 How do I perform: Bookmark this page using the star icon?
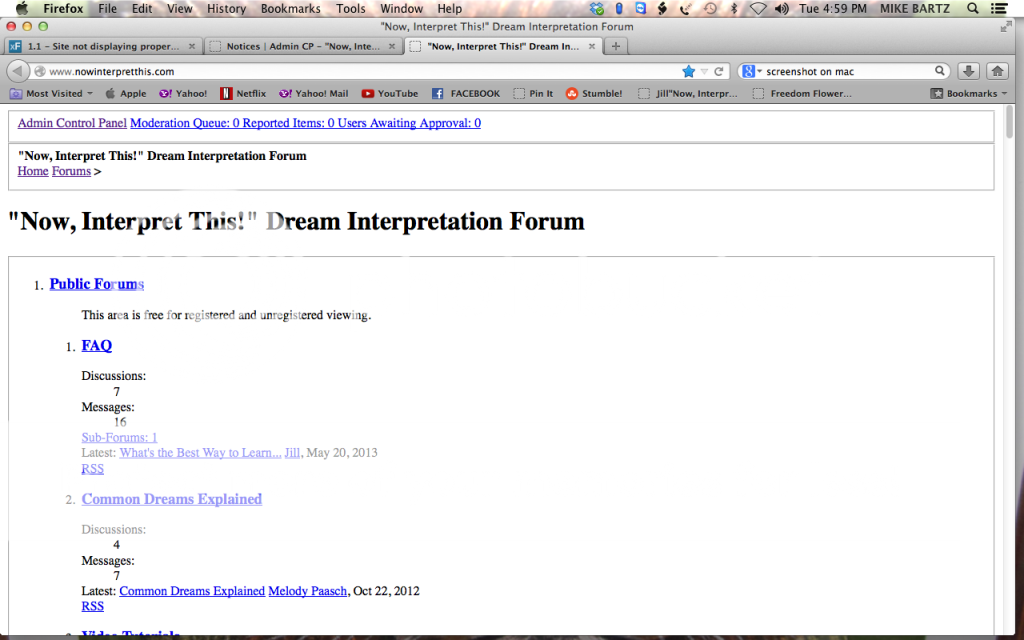click(x=687, y=70)
